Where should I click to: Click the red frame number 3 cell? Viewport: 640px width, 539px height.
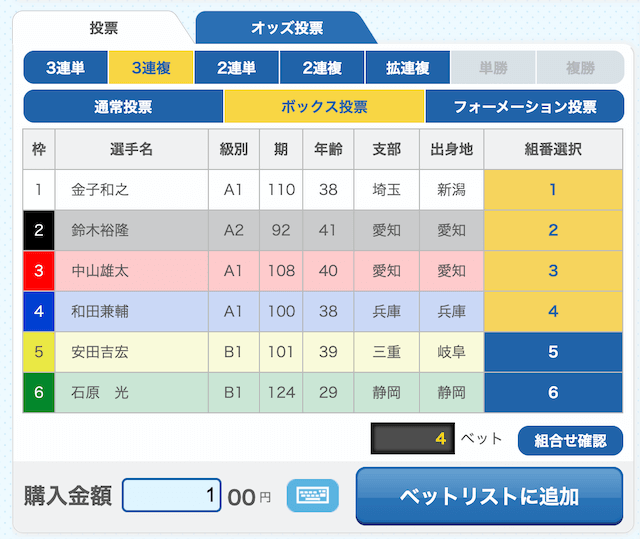(x=39, y=271)
